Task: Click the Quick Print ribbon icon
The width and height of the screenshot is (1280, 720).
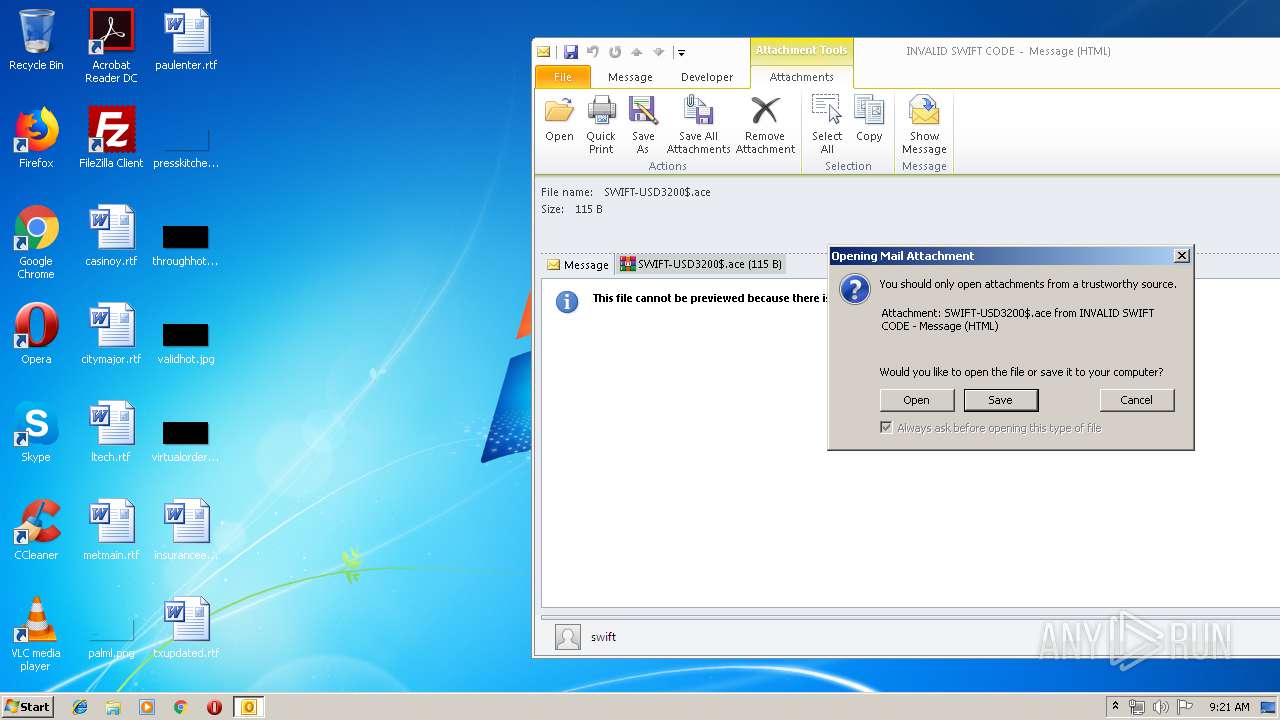Action: coord(601,125)
